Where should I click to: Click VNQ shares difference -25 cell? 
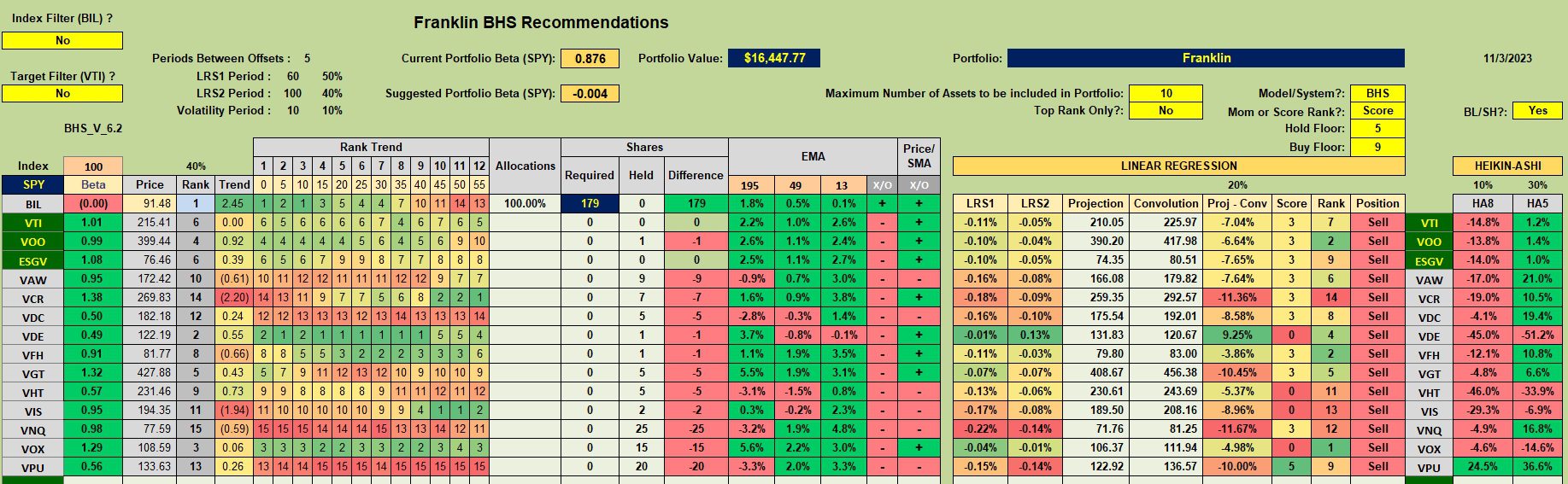696,429
